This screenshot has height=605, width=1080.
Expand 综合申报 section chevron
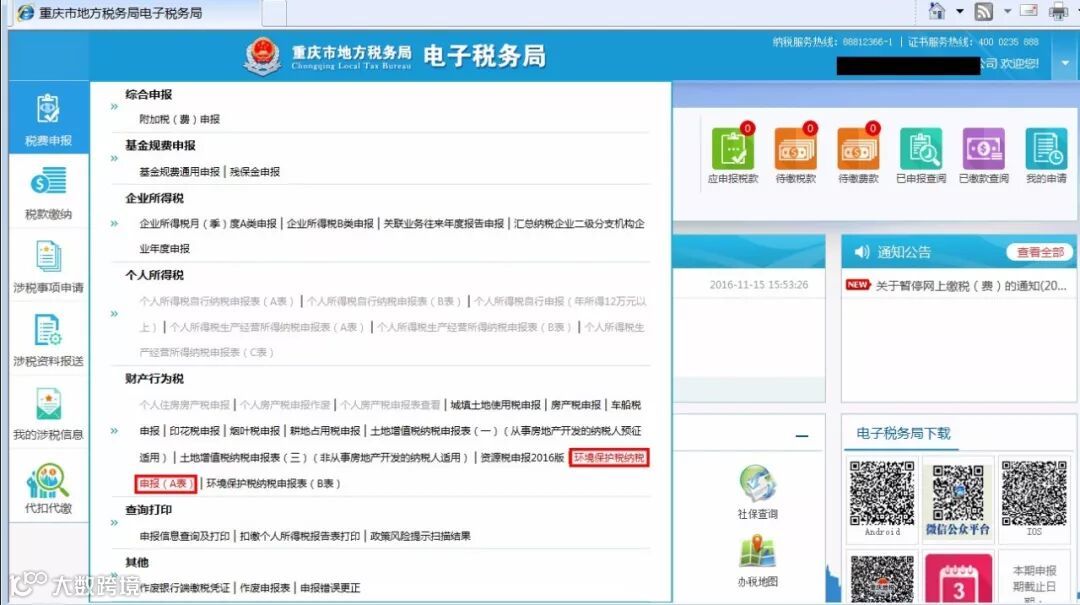(x=114, y=107)
